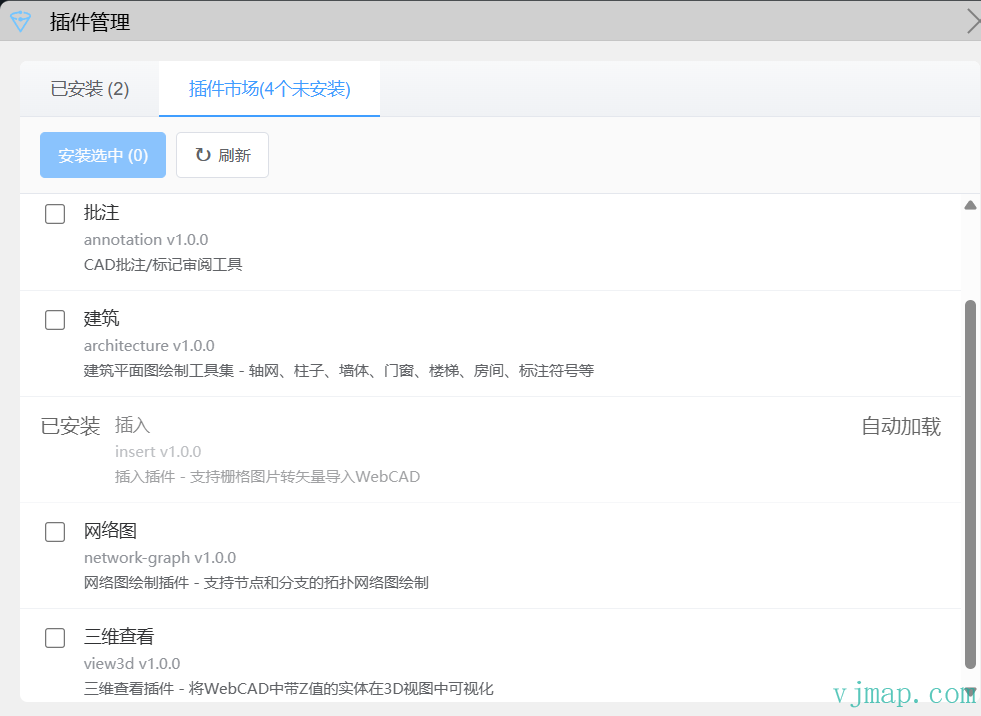Click the 建筑 plugin name
The height and width of the screenshot is (716, 981).
pyautogui.click(x=102, y=319)
